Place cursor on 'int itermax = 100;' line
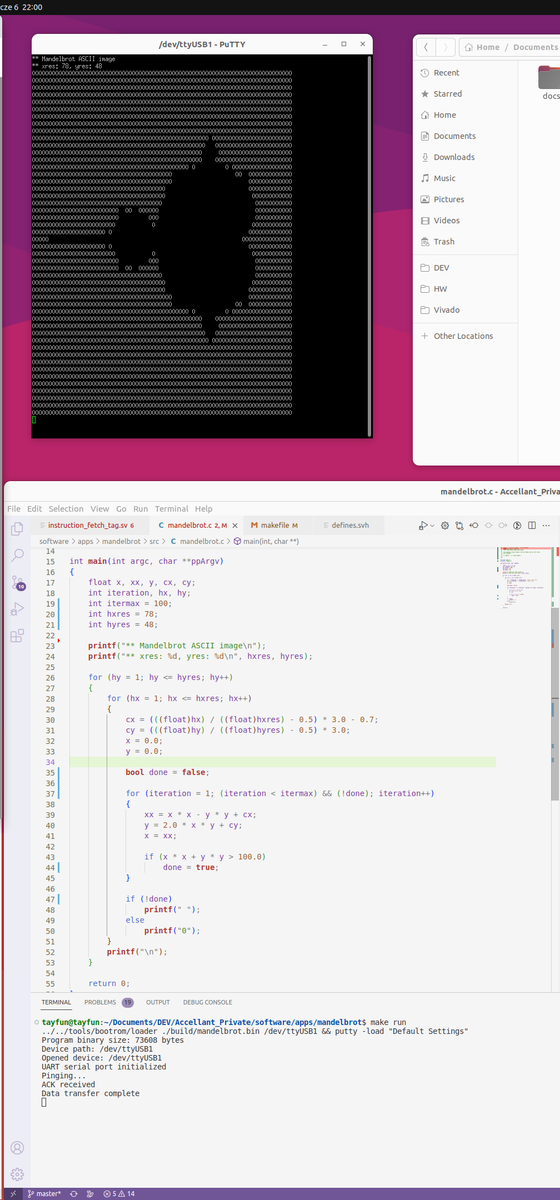560x1200 pixels. point(129,604)
